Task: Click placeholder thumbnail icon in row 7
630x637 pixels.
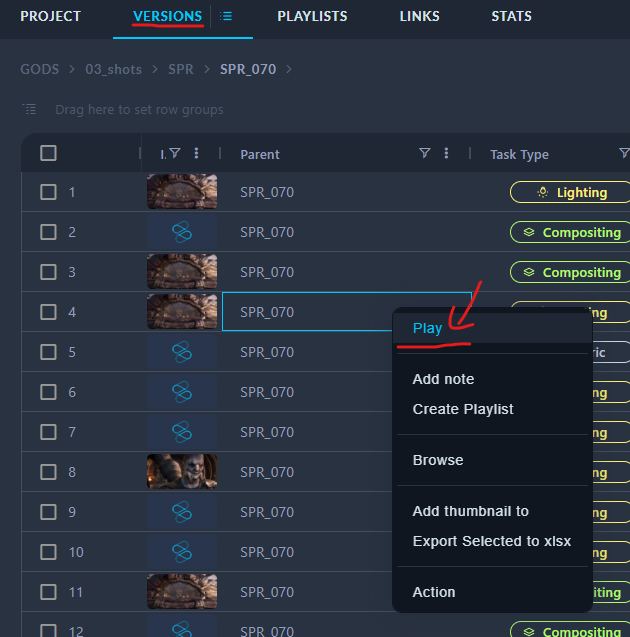Action: click(x=182, y=432)
